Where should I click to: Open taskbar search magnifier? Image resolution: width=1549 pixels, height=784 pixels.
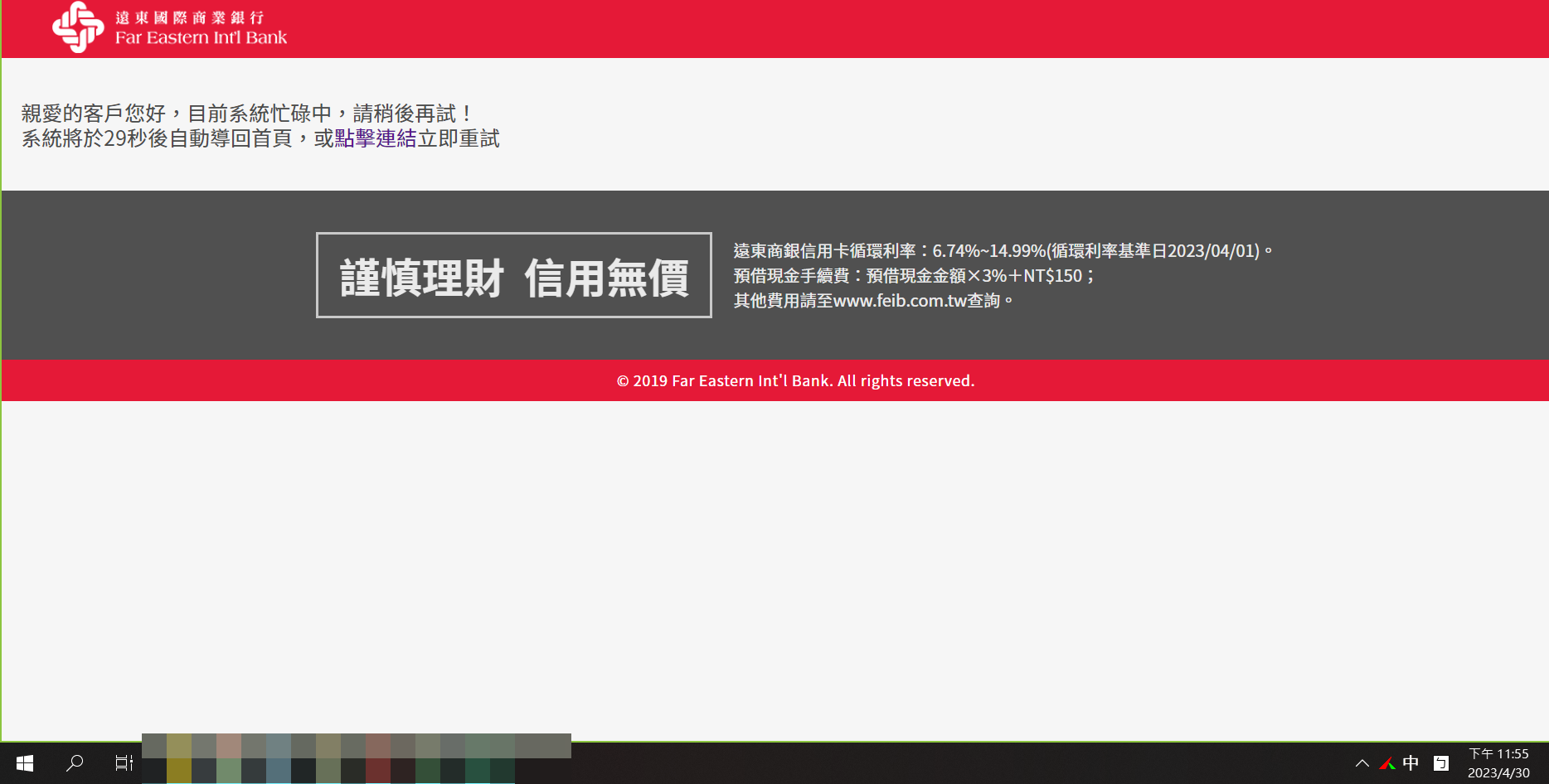pyautogui.click(x=75, y=763)
